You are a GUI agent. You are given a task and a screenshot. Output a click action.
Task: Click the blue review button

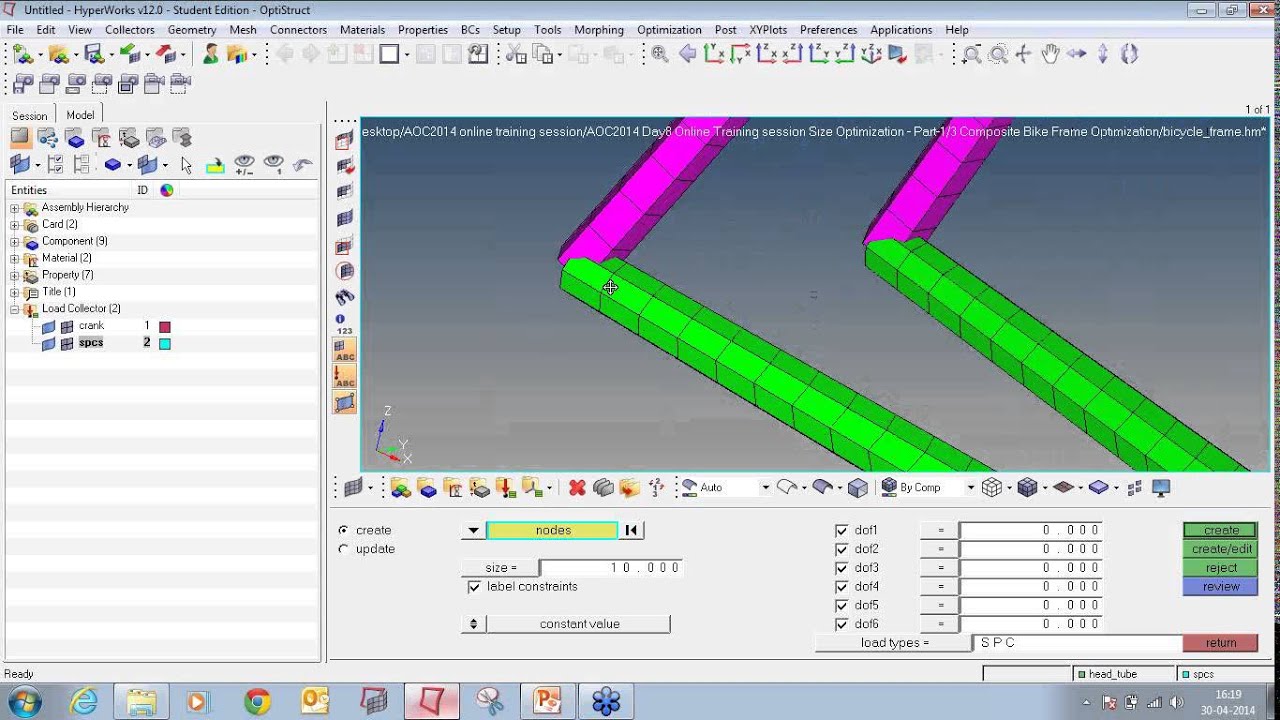point(1220,587)
